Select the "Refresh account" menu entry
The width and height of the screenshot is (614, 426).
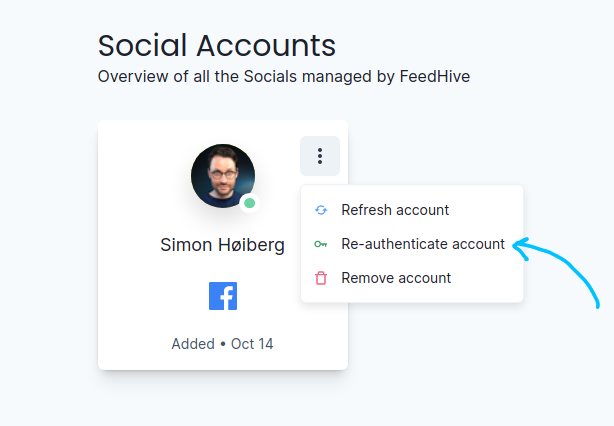point(395,210)
